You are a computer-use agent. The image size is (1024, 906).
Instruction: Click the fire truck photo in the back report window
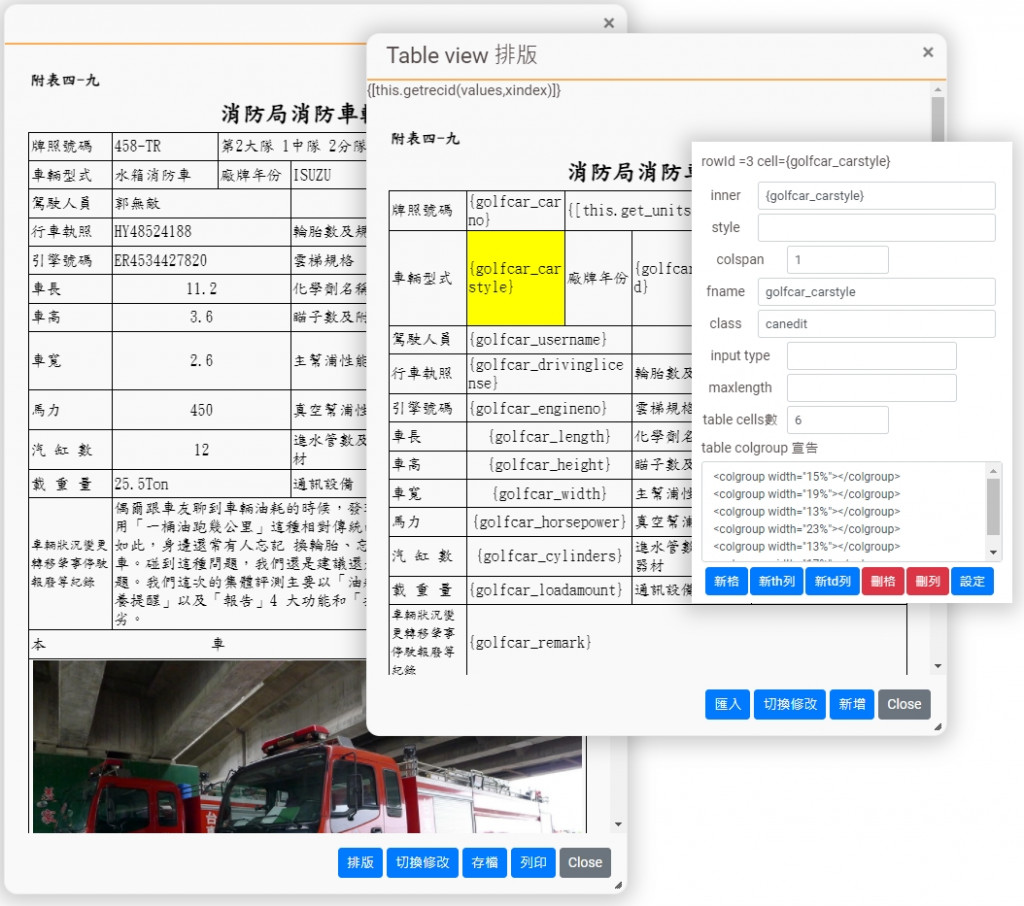click(307, 746)
